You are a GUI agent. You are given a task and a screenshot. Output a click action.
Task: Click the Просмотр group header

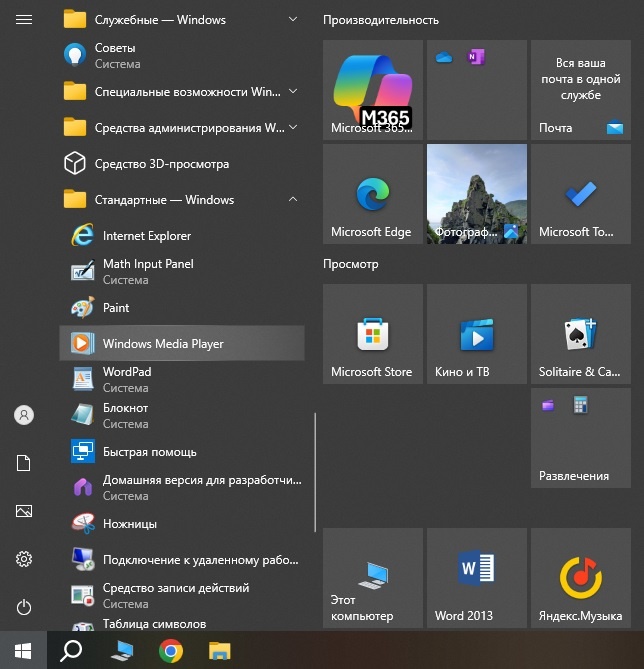pyautogui.click(x=350, y=264)
